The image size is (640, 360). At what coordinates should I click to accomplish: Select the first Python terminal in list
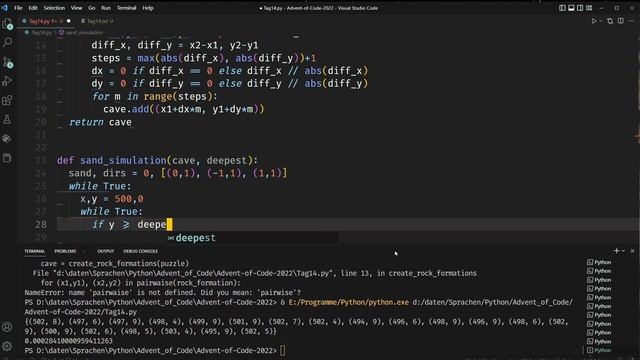599,262
